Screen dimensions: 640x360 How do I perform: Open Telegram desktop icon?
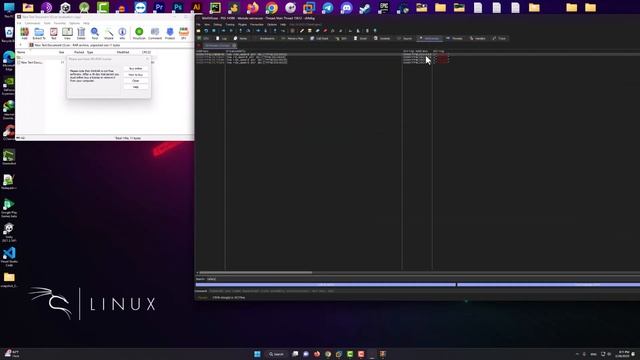(327, 7)
